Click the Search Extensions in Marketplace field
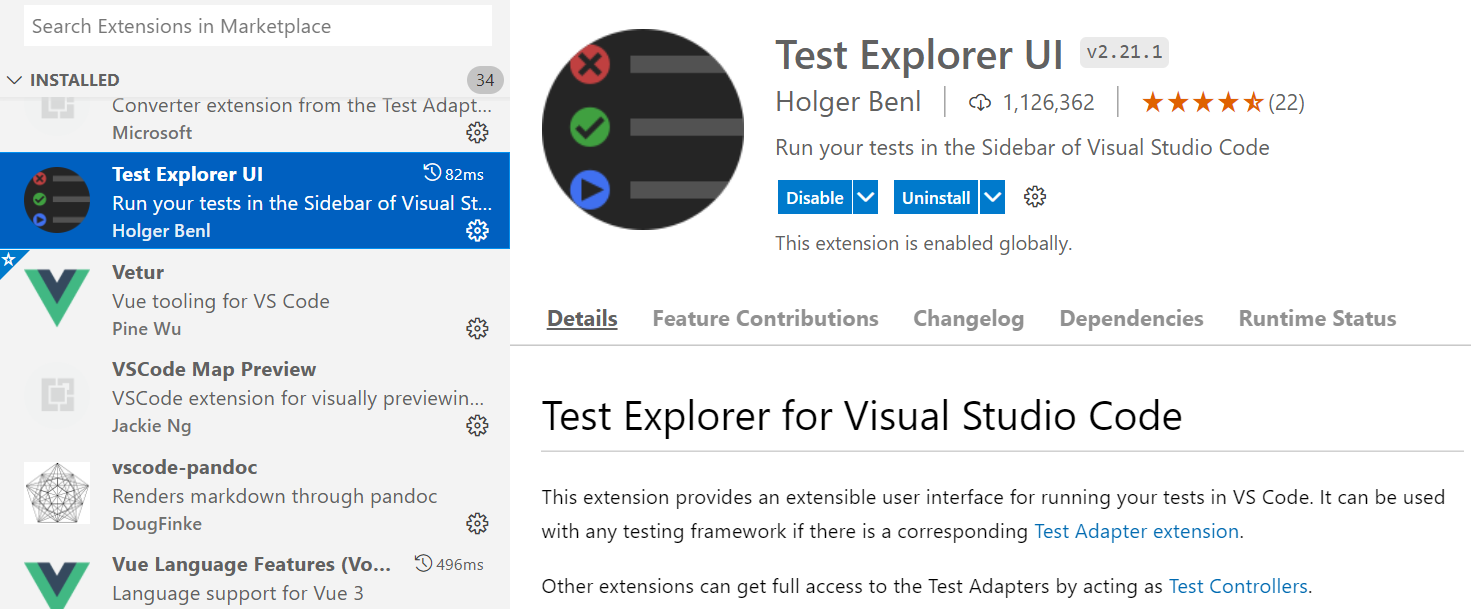The width and height of the screenshot is (1471, 609). pyautogui.click(x=257, y=25)
